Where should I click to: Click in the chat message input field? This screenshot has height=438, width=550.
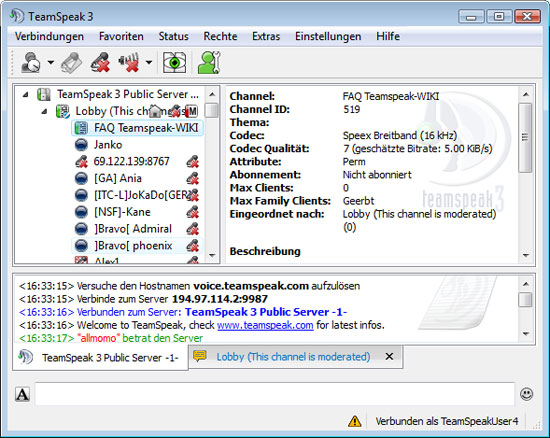(275, 394)
